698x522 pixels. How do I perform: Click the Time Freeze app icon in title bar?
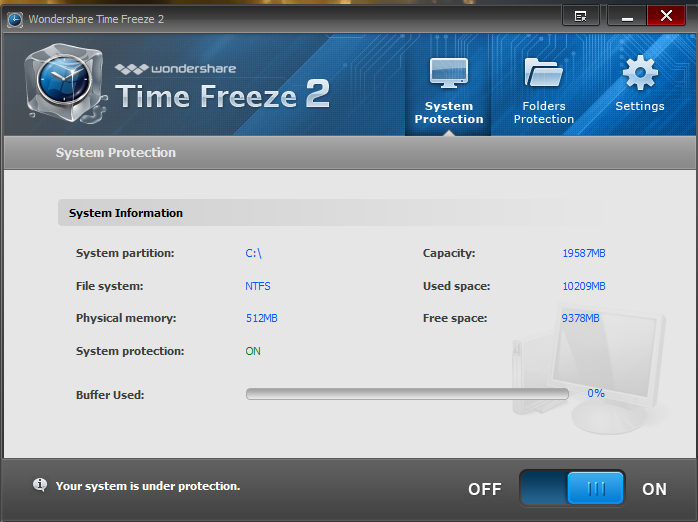click(15, 19)
